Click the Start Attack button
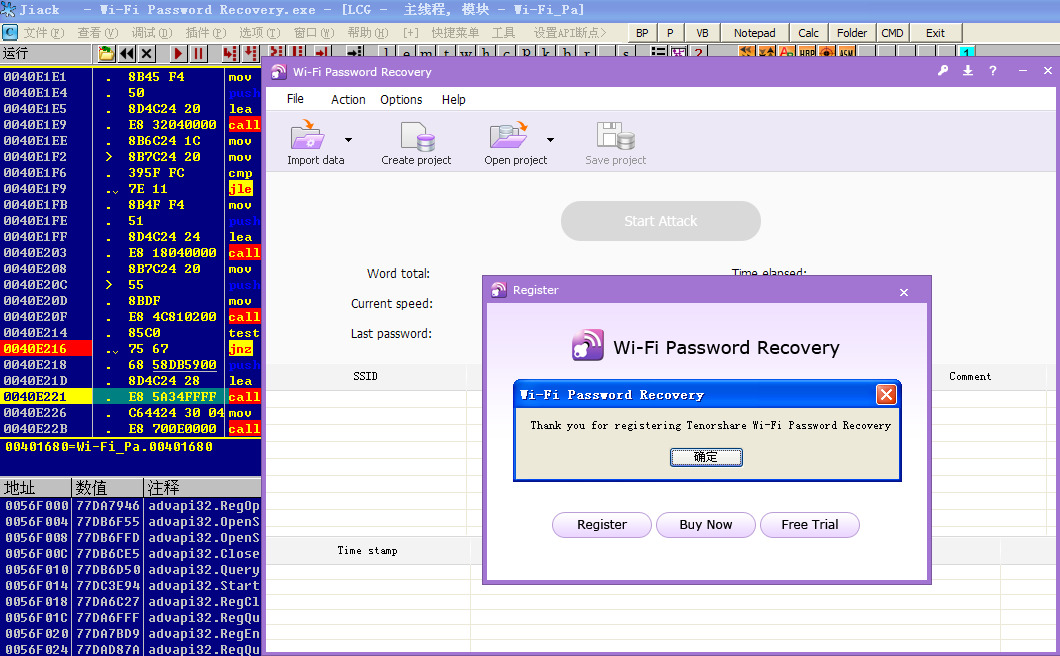The width and height of the screenshot is (1060, 656). pos(660,221)
